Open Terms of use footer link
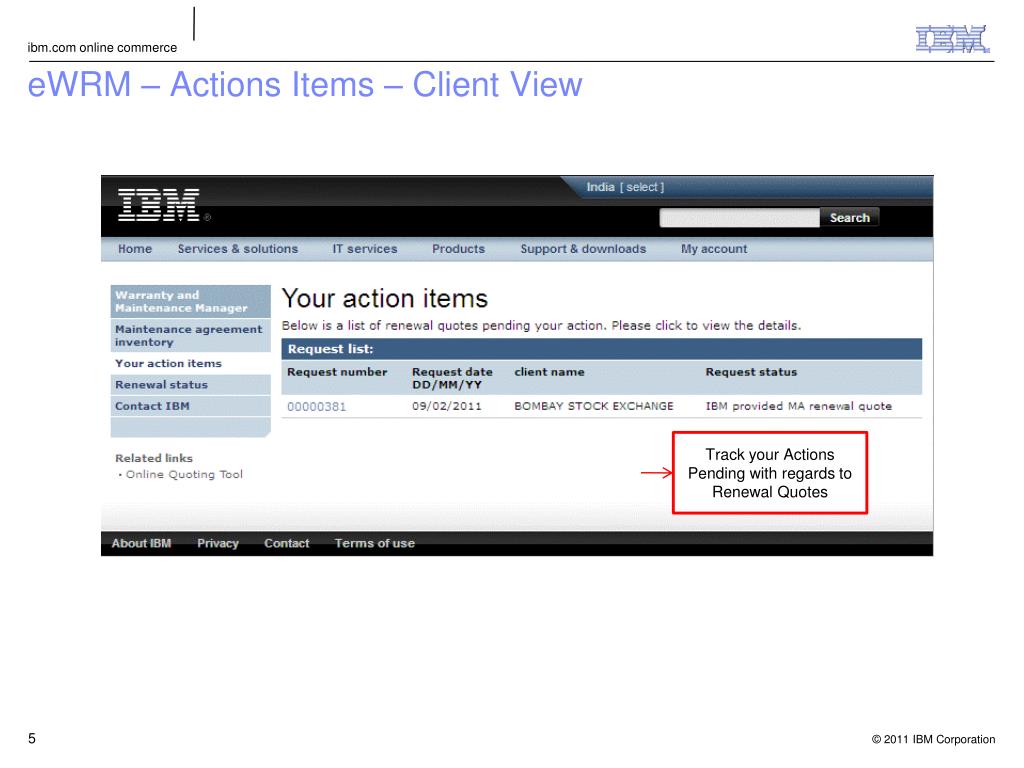Viewport: 1024px width, 768px height. pos(375,543)
